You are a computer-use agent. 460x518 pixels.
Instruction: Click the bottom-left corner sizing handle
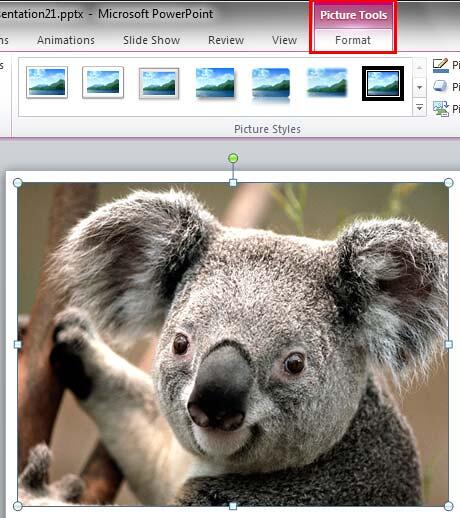17,506
